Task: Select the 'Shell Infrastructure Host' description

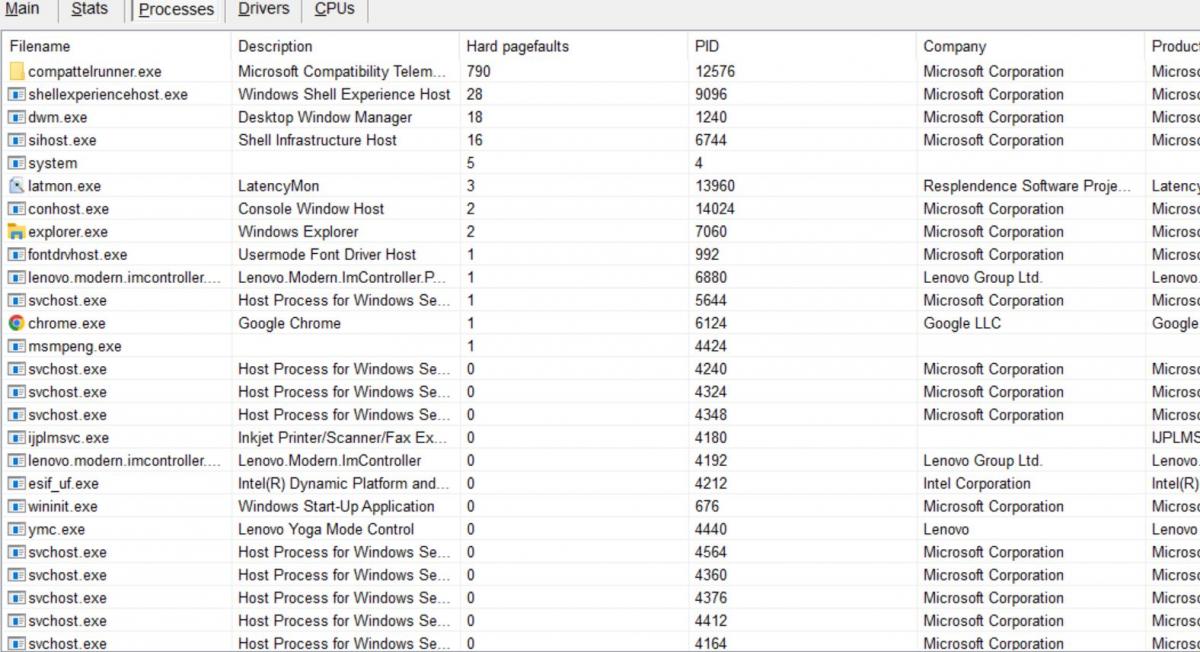Action: coord(317,141)
